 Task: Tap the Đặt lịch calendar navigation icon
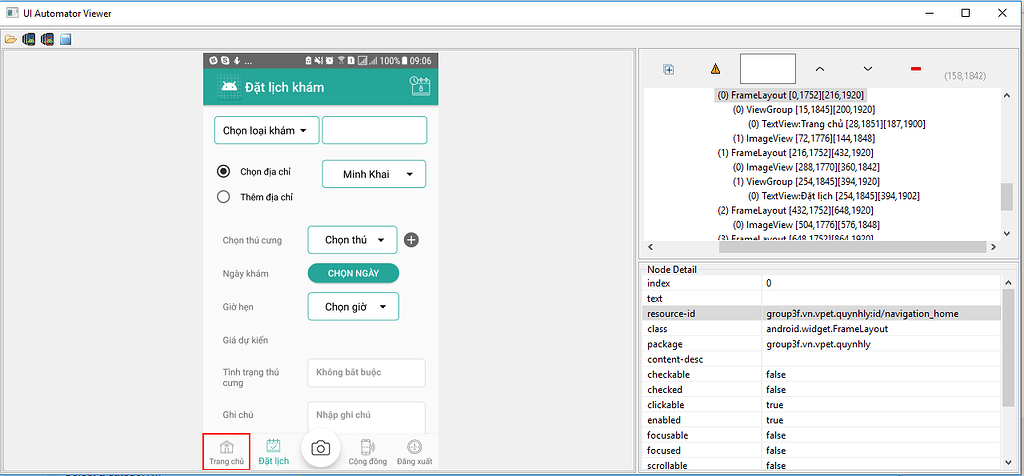pyautogui.click(x=274, y=446)
